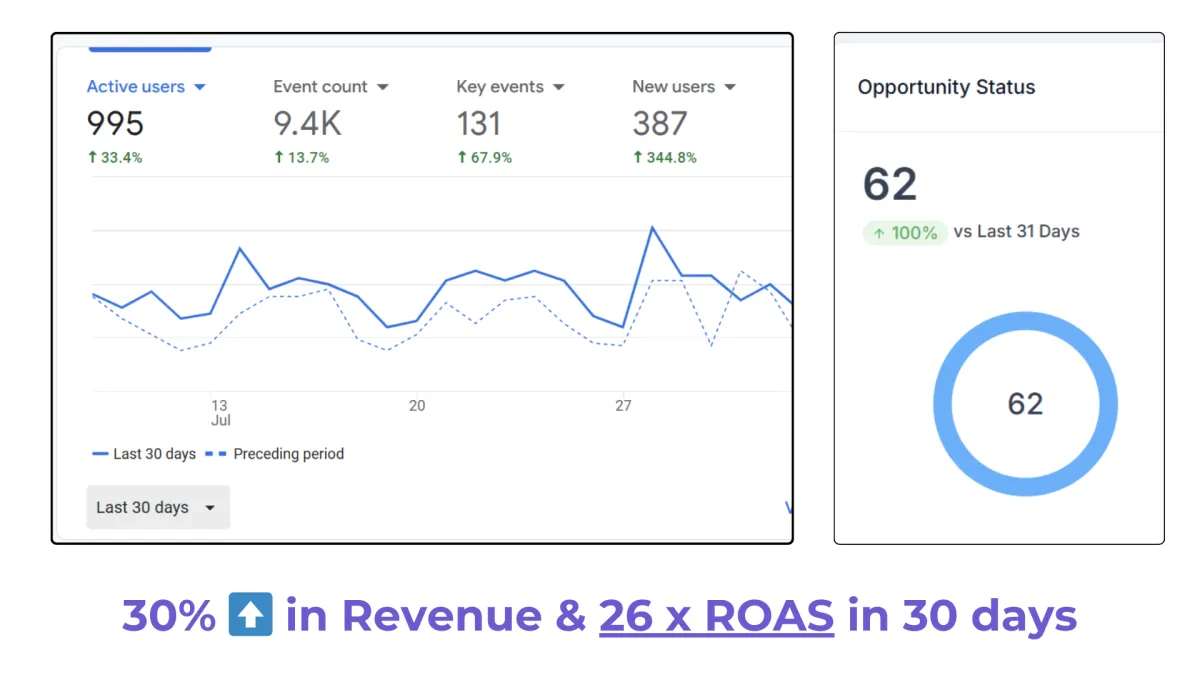Click the large 62 opportunity count
Viewport: 1200px width, 675px height.
pos(890,185)
